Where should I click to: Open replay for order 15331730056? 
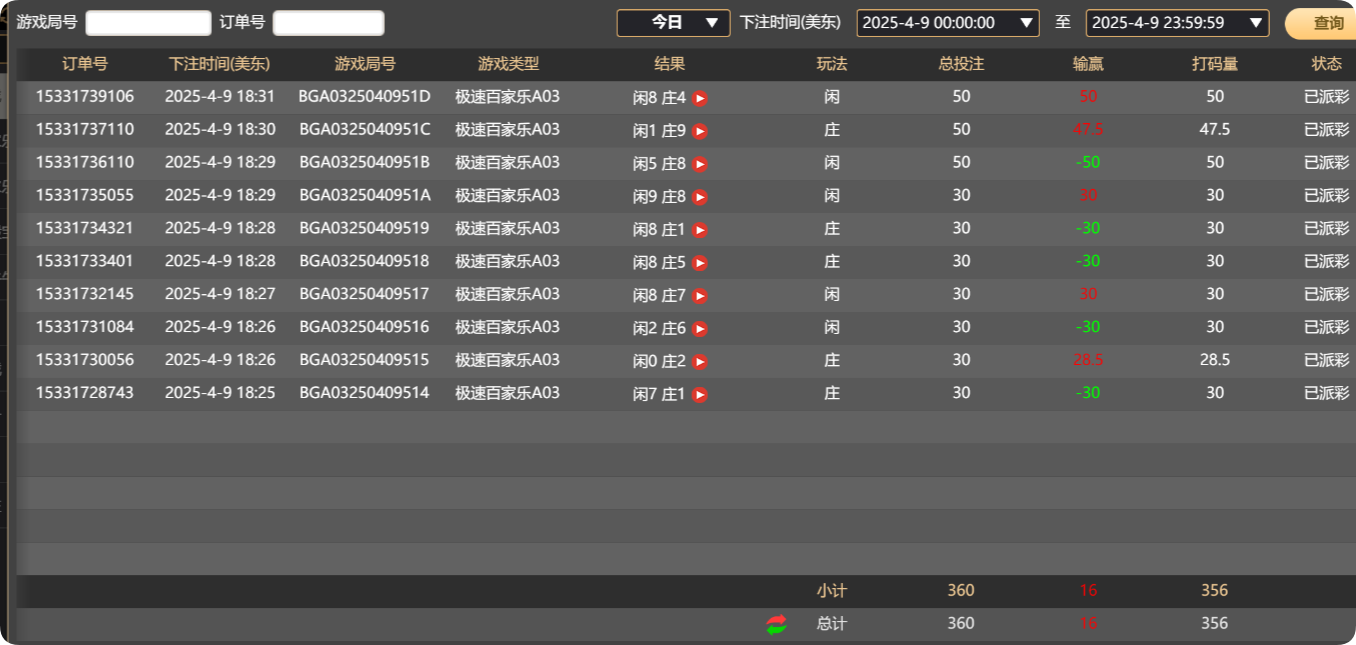pos(699,359)
